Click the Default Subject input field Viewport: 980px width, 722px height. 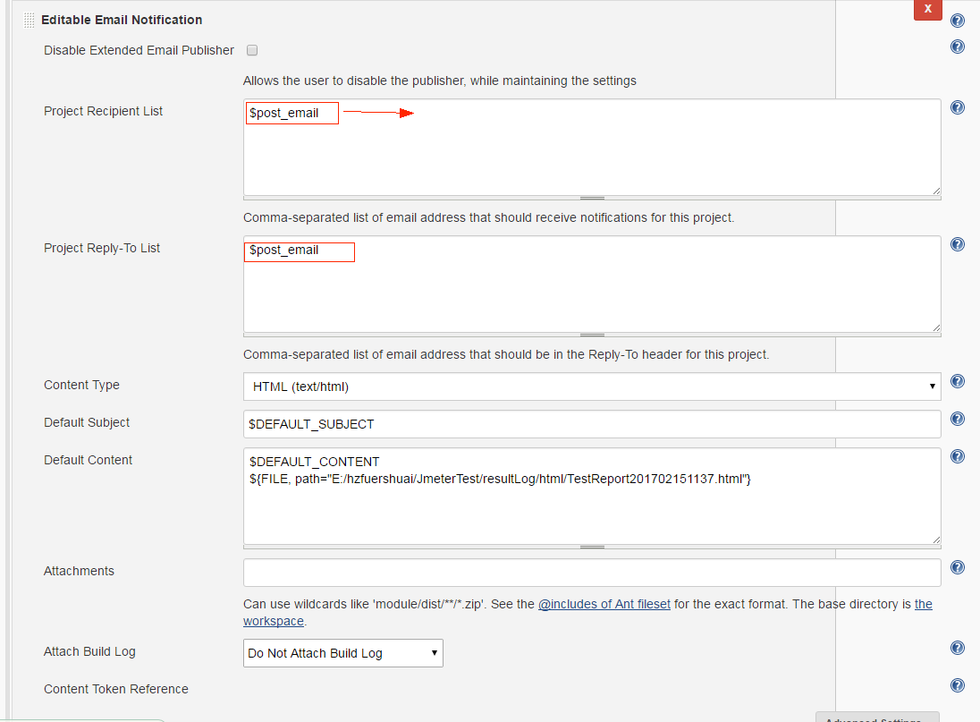click(x=591, y=424)
